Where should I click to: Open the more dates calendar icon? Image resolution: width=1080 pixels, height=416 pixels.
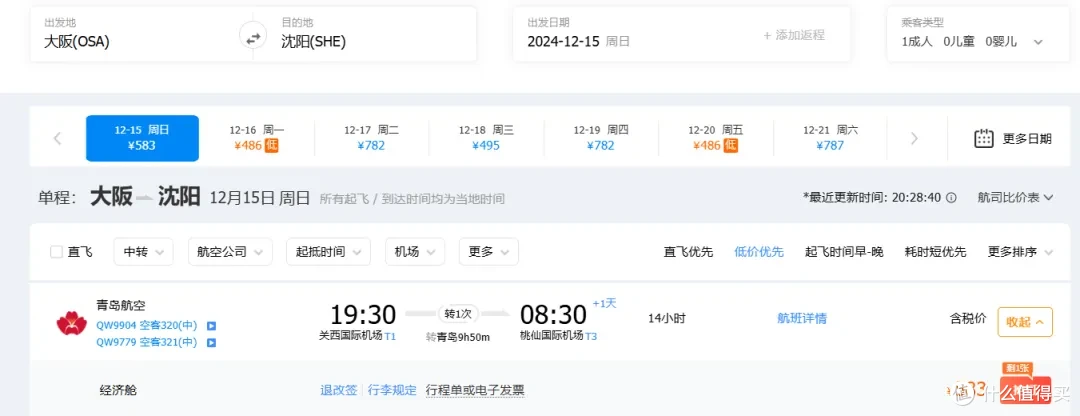(984, 138)
